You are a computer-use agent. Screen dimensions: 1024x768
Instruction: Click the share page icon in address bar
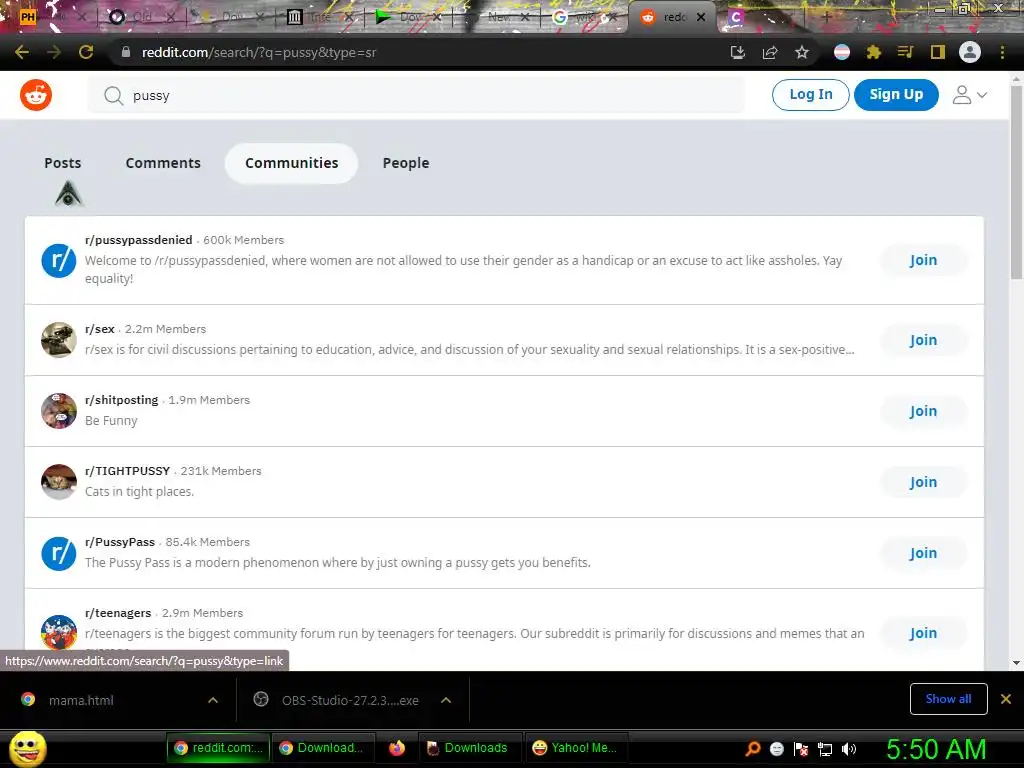tap(770, 52)
